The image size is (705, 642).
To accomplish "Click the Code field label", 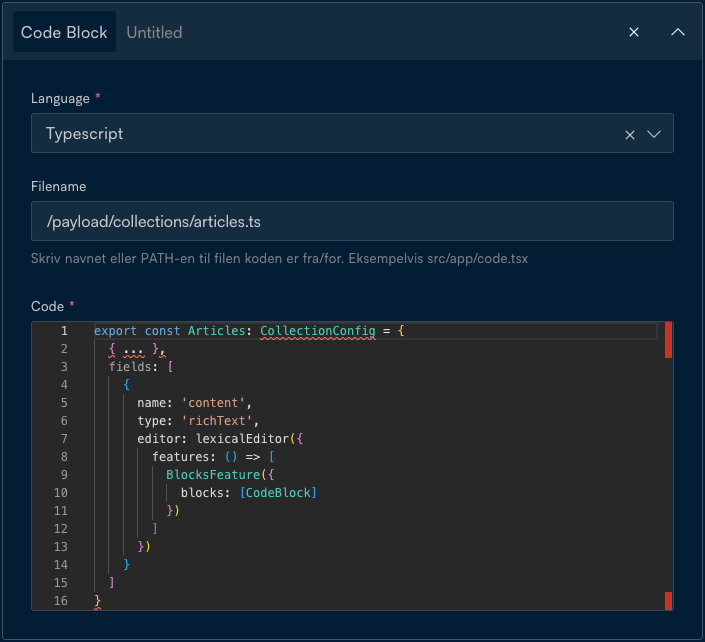I will (x=47, y=306).
